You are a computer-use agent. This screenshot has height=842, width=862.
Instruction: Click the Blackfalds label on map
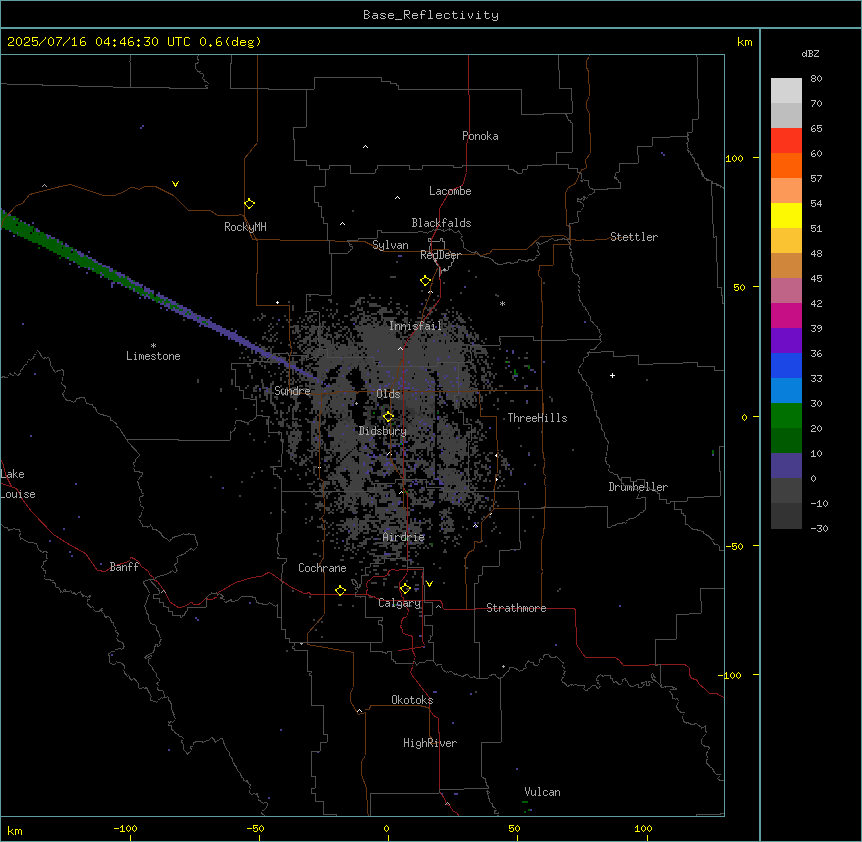(441, 223)
